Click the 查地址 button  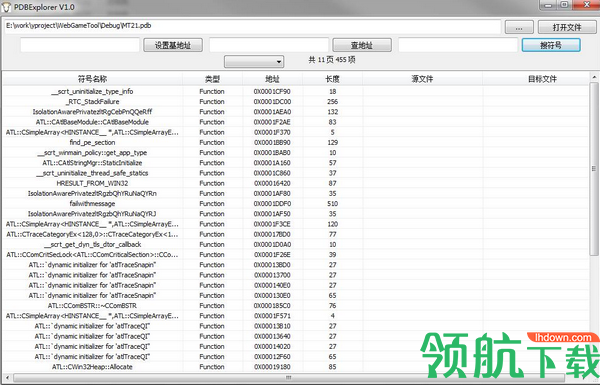pos(362,45)
